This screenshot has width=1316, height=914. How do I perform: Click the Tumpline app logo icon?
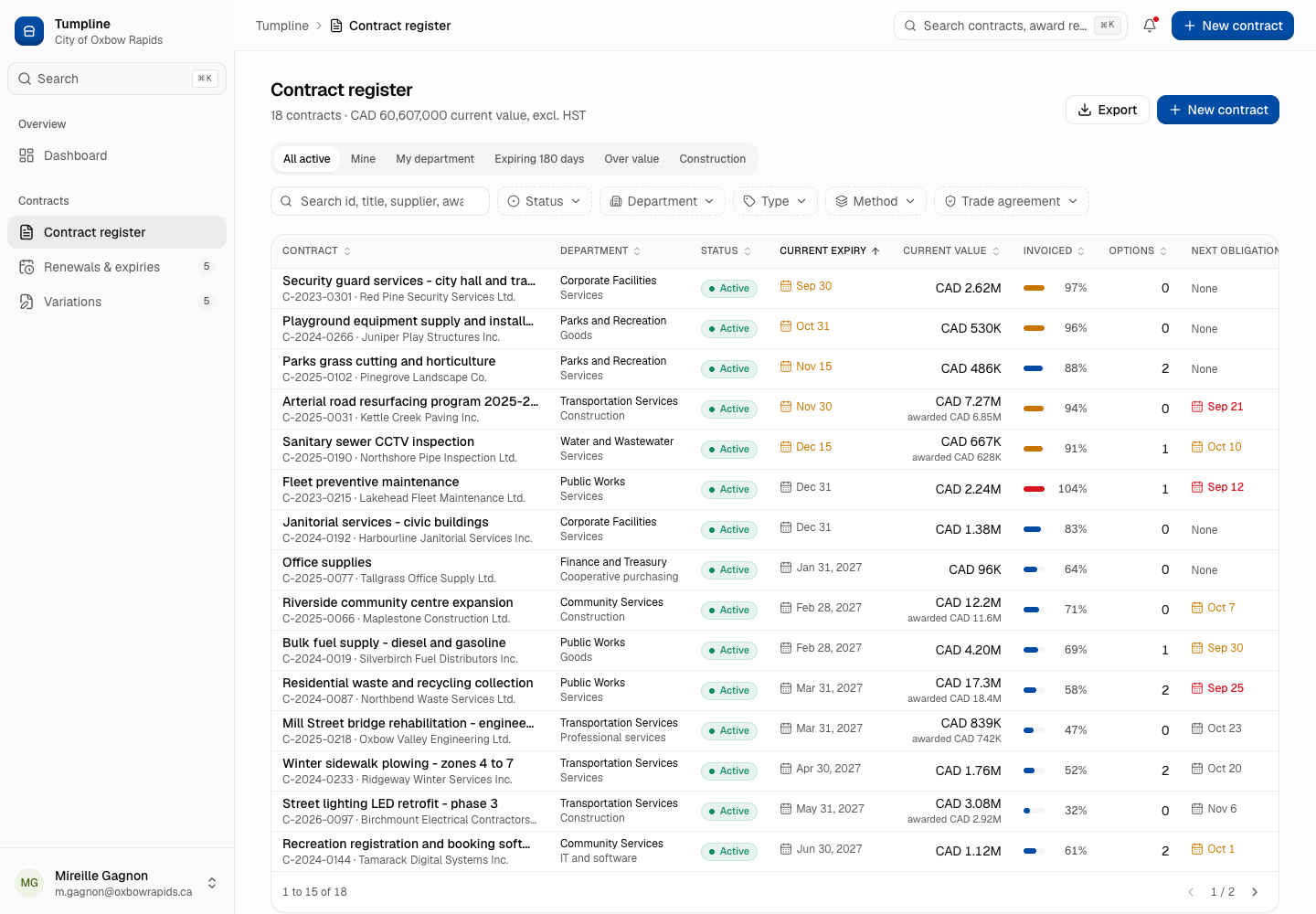tap(29, 31)
